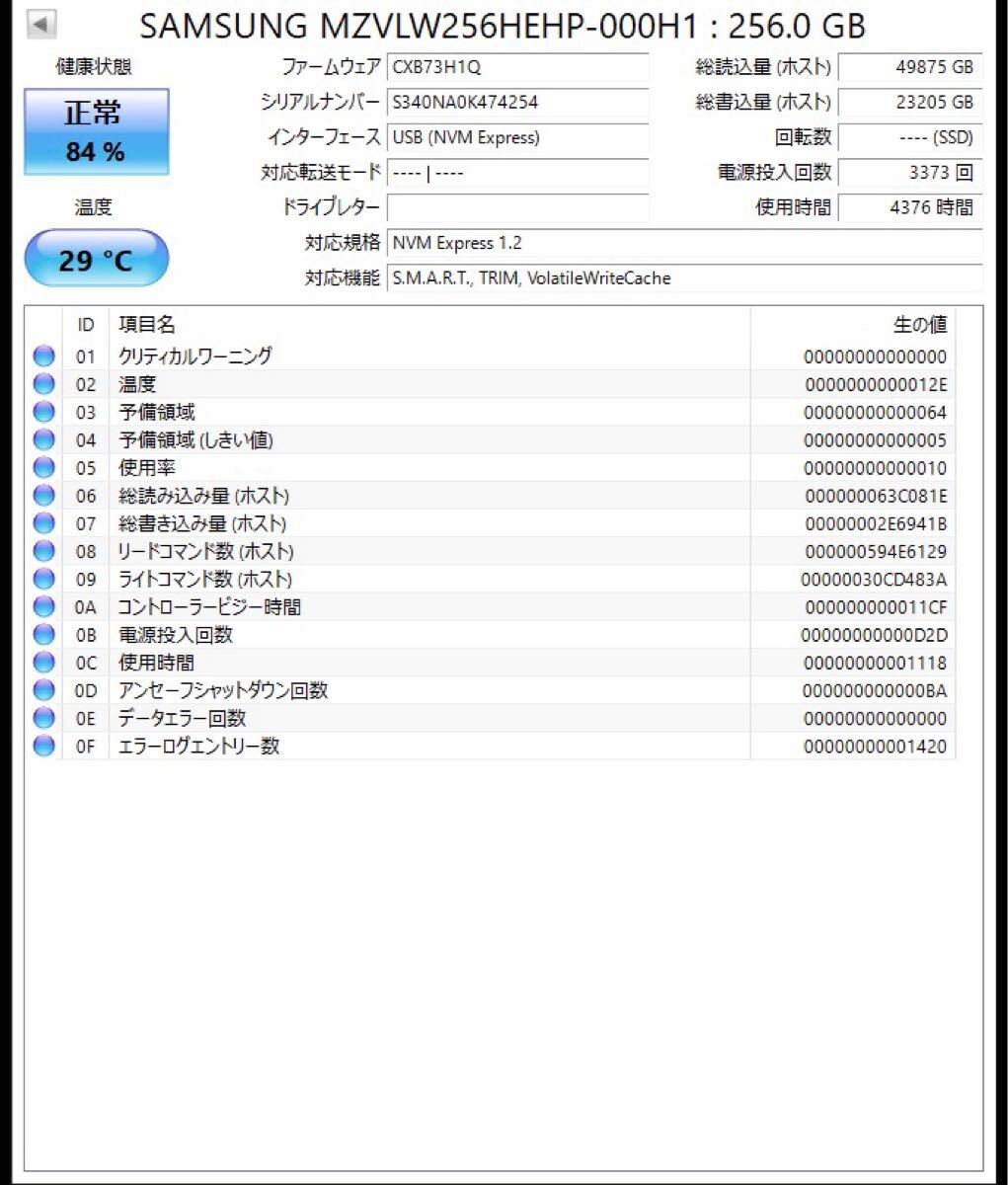The image size is (1008, 1185).
Task: Click the blue status dot for アンセーフシャットダウン回数
Action: coord(43,690)
